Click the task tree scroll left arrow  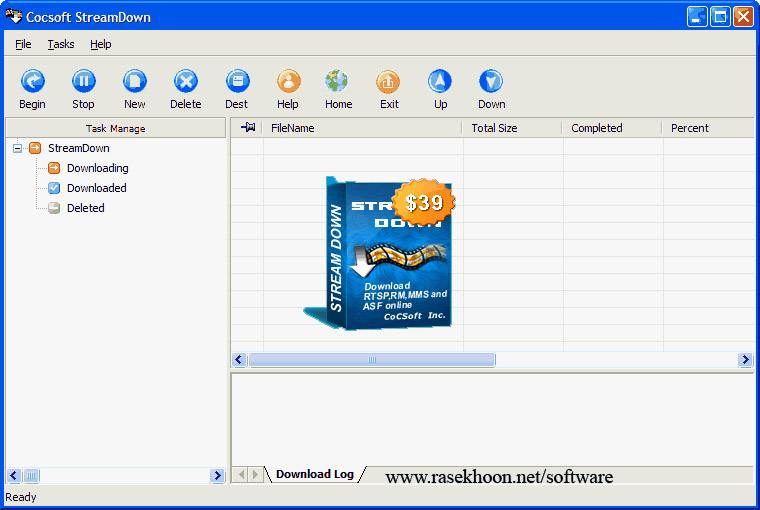tap(14, 476)
